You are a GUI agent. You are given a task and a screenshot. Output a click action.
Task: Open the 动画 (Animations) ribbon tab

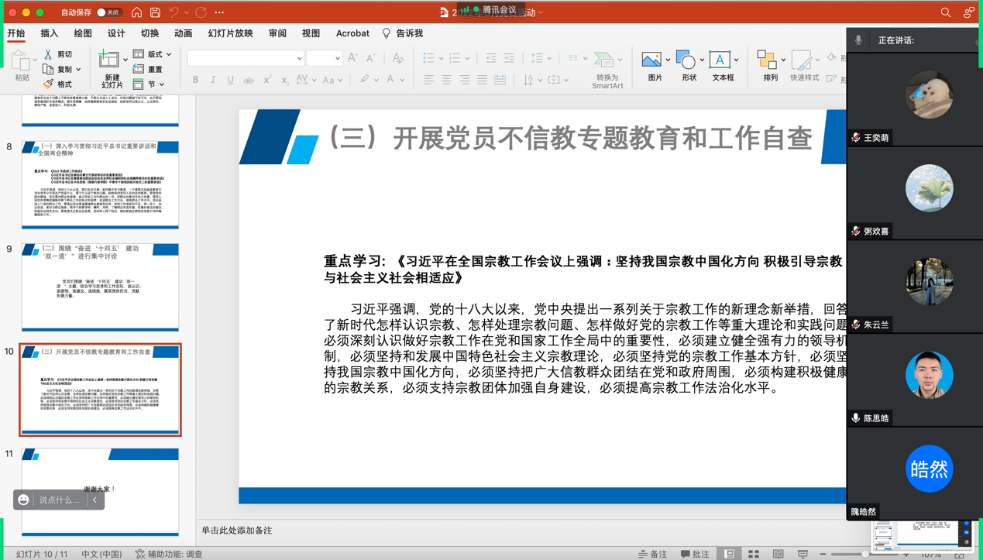[x=183, y=33]
